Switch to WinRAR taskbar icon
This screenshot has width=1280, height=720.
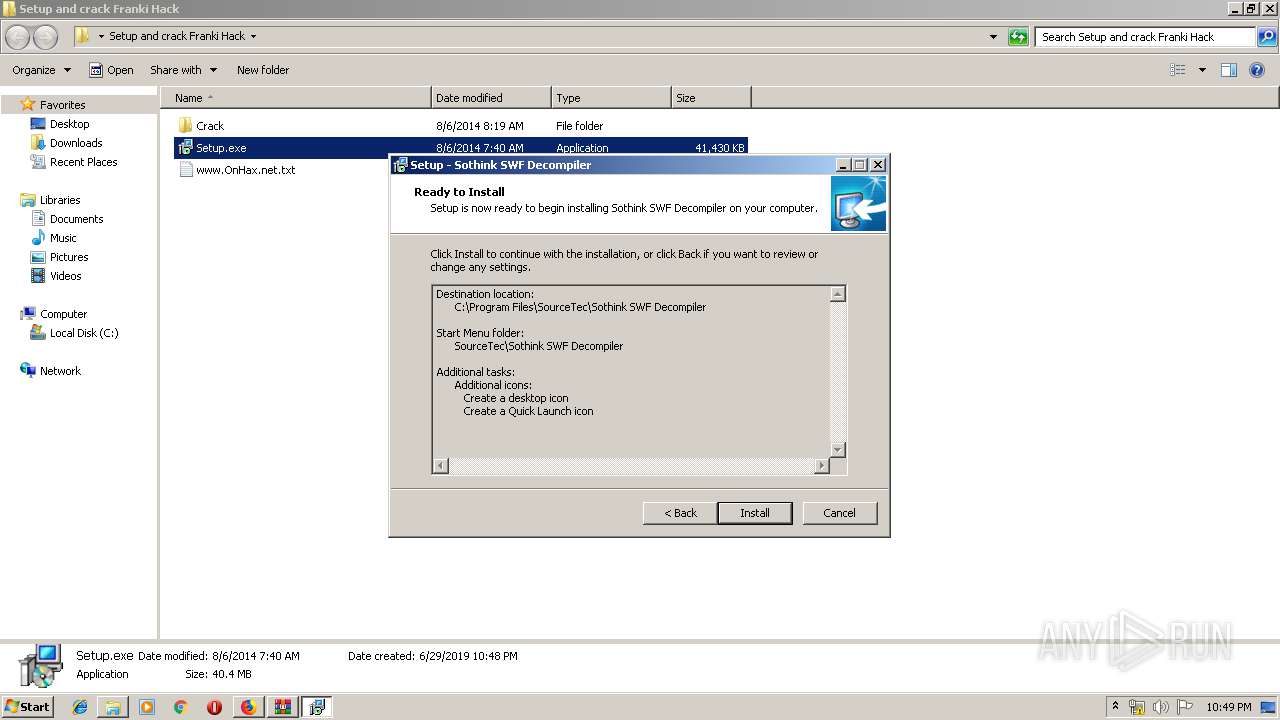(x=282, y=707)
